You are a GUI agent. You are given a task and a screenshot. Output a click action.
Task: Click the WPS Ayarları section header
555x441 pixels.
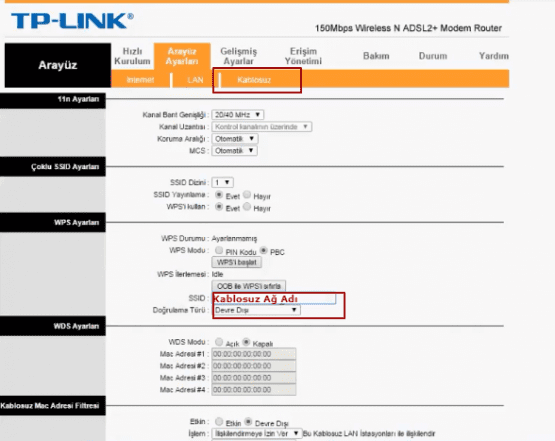pyautogui.click(x=53, y=223)
